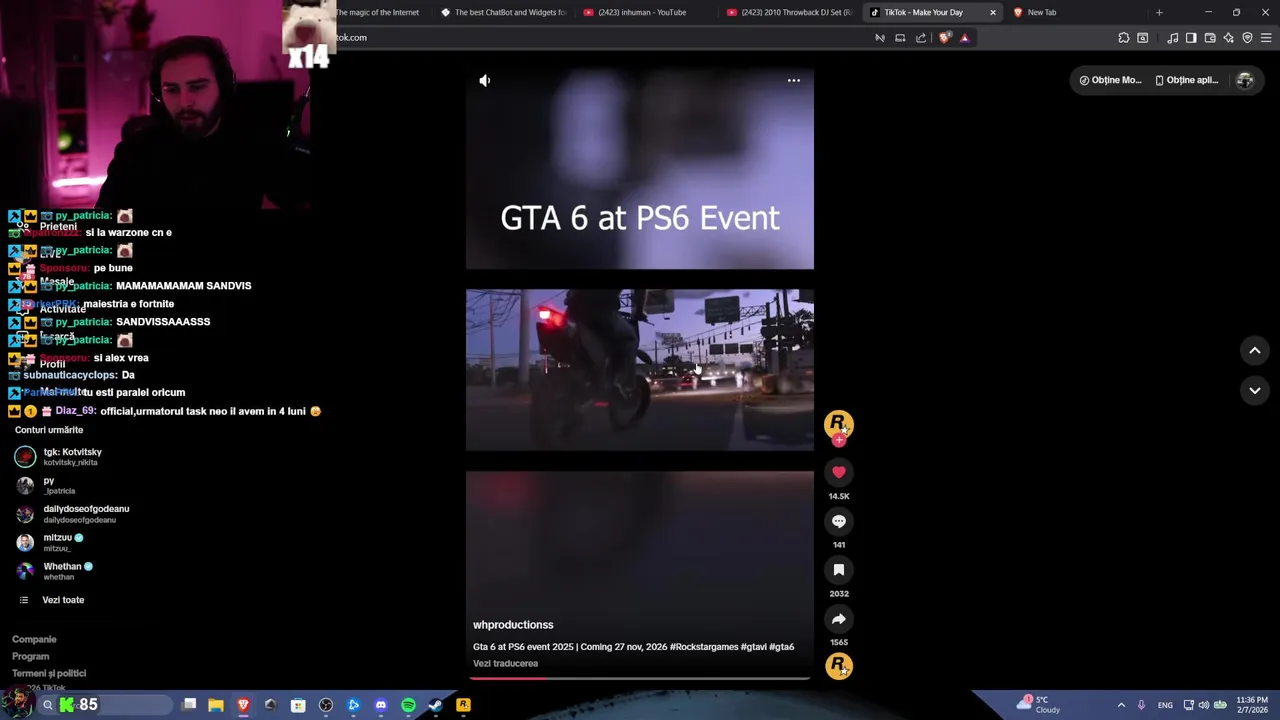Screen dimensions: 1280x720
Task: Click the #Rockstargames hashtag
Action: click(703, 647)
